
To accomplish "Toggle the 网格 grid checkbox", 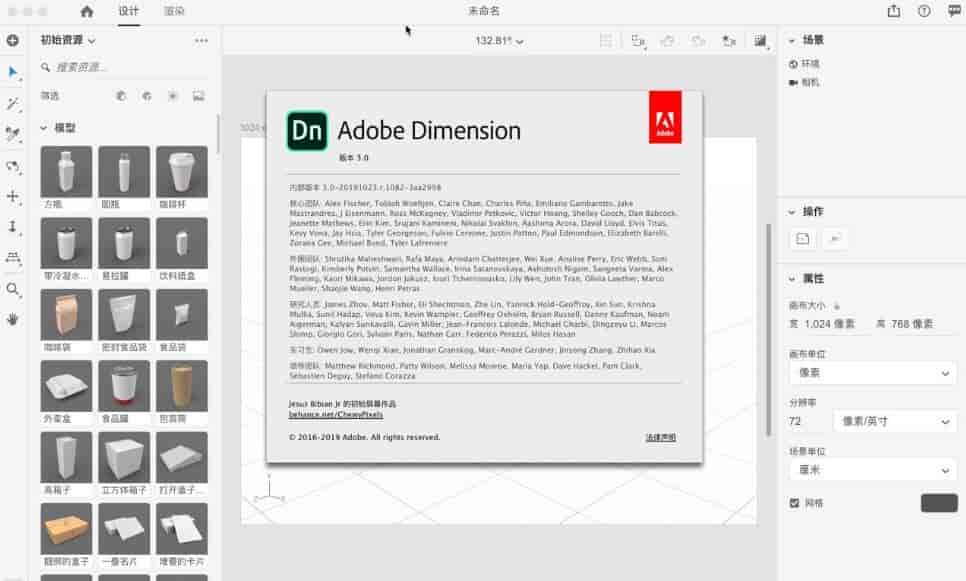I will [x=795, y=503].
